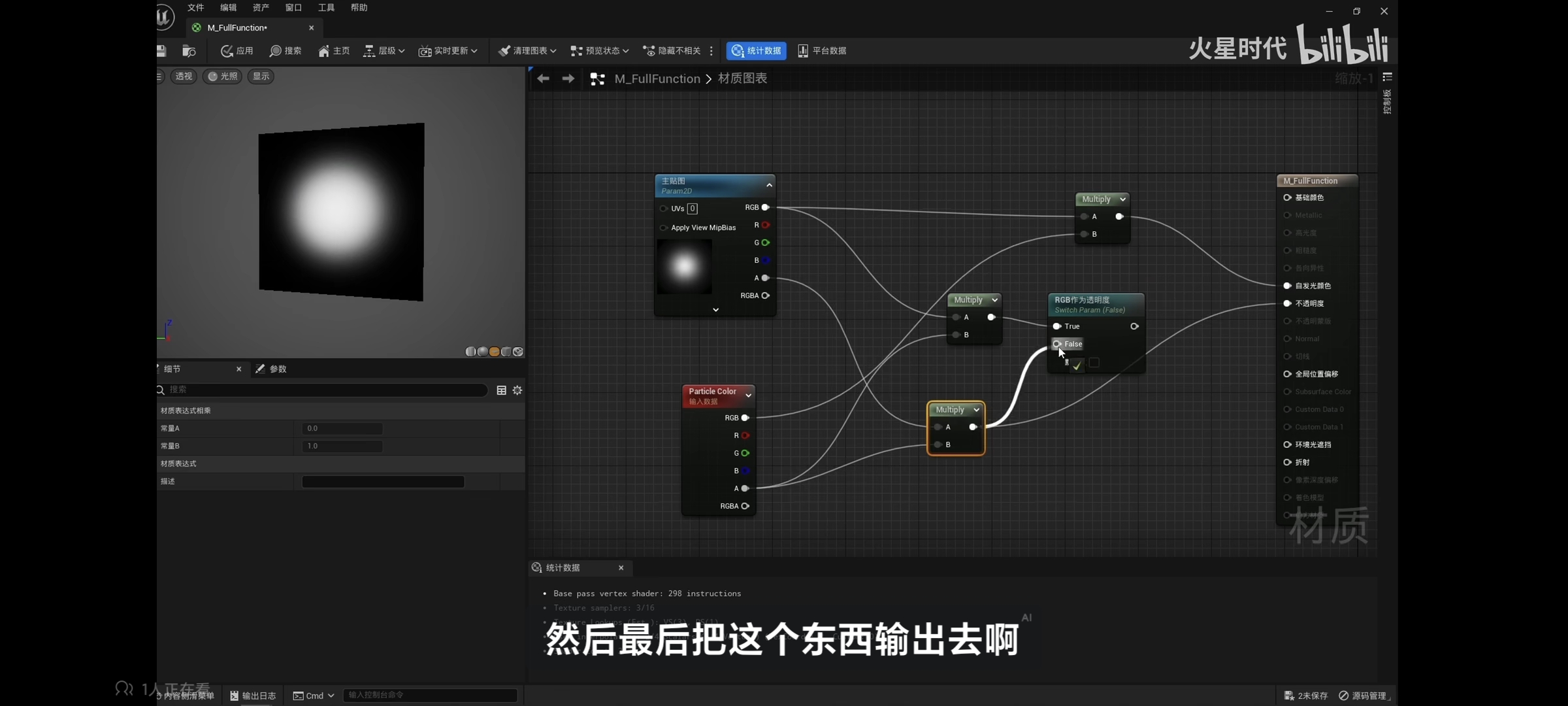Click the save icon in toolbar
The height and width of the screenshot is (706, 1568).
161,51
